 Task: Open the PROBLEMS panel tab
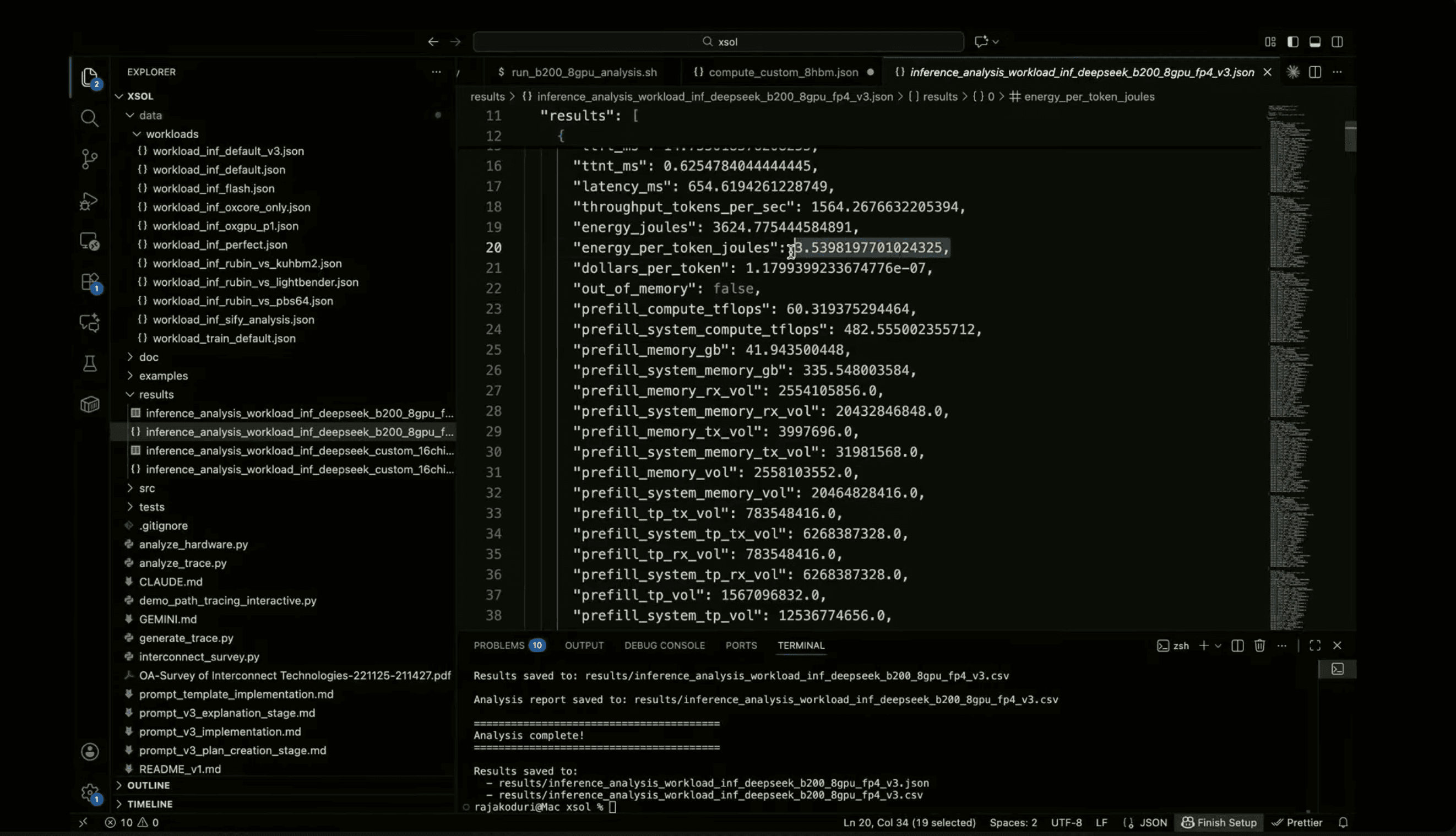tap(499, 645)
